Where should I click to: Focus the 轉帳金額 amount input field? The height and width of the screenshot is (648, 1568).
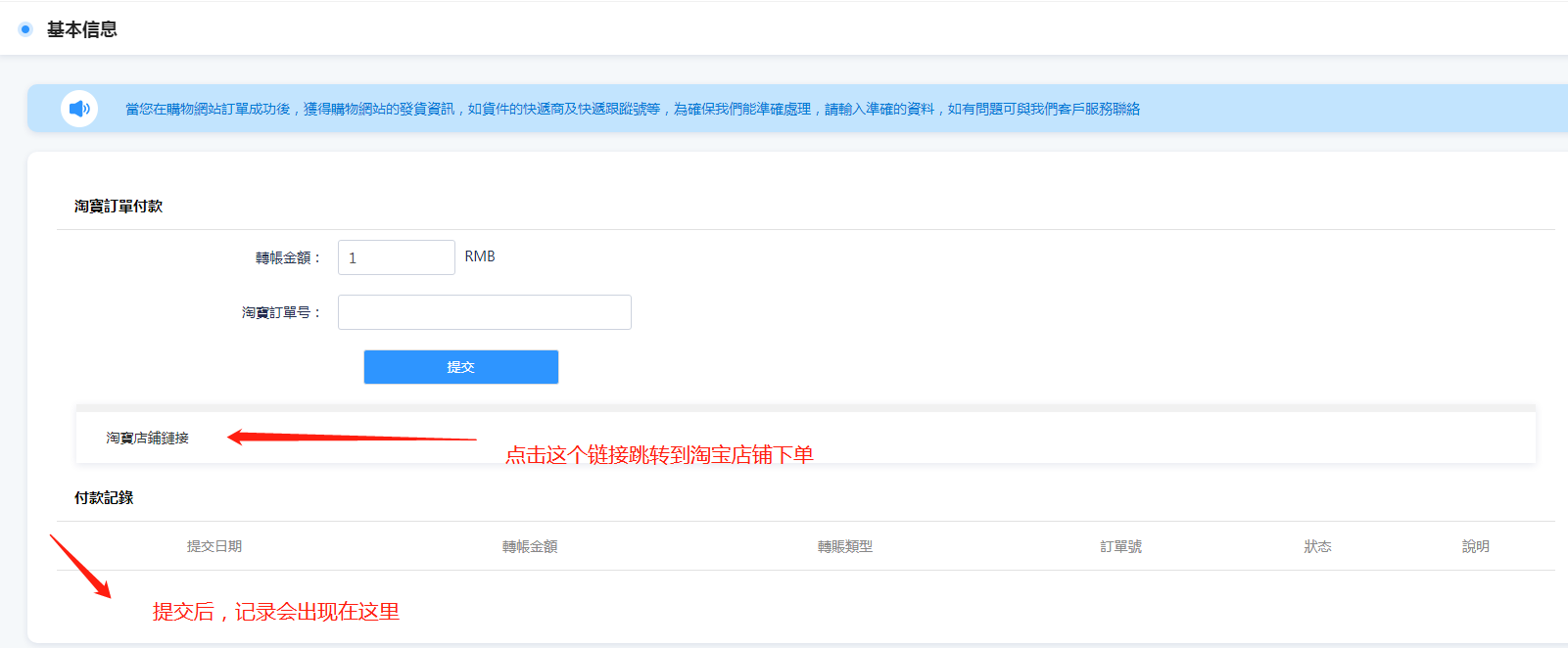pos(396,257)
